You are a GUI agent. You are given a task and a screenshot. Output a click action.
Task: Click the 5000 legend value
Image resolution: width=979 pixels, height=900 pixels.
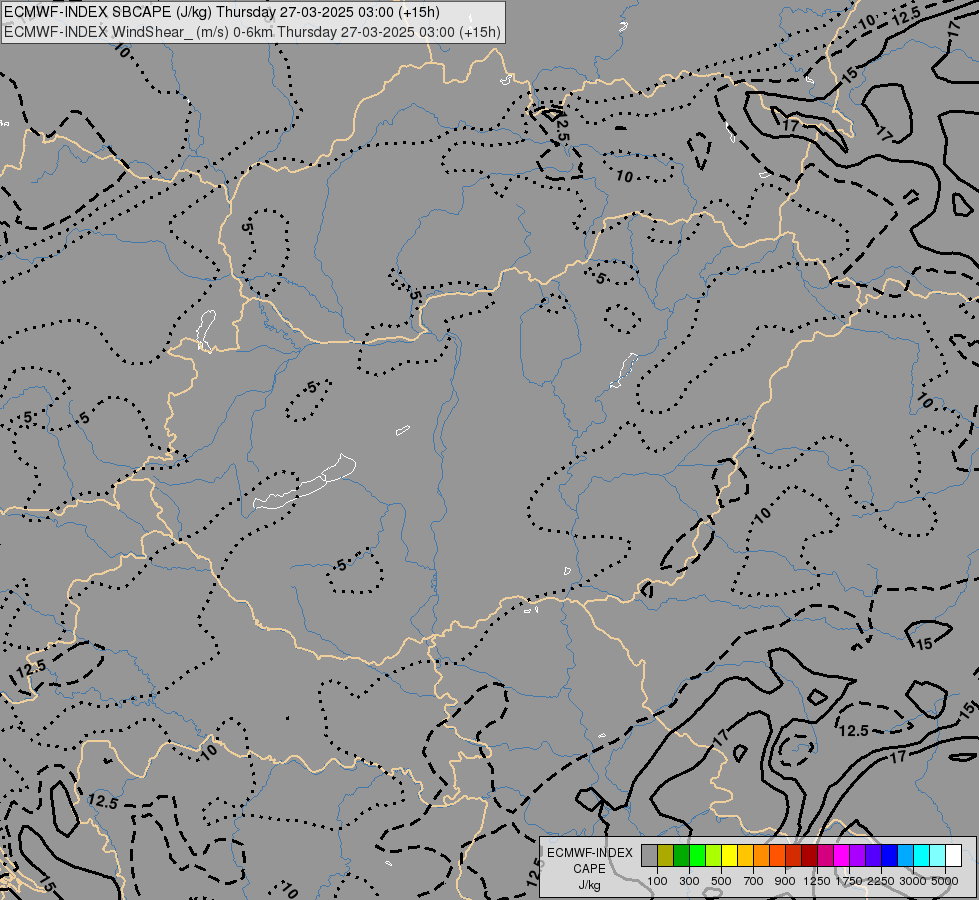(x=945, y=881)
